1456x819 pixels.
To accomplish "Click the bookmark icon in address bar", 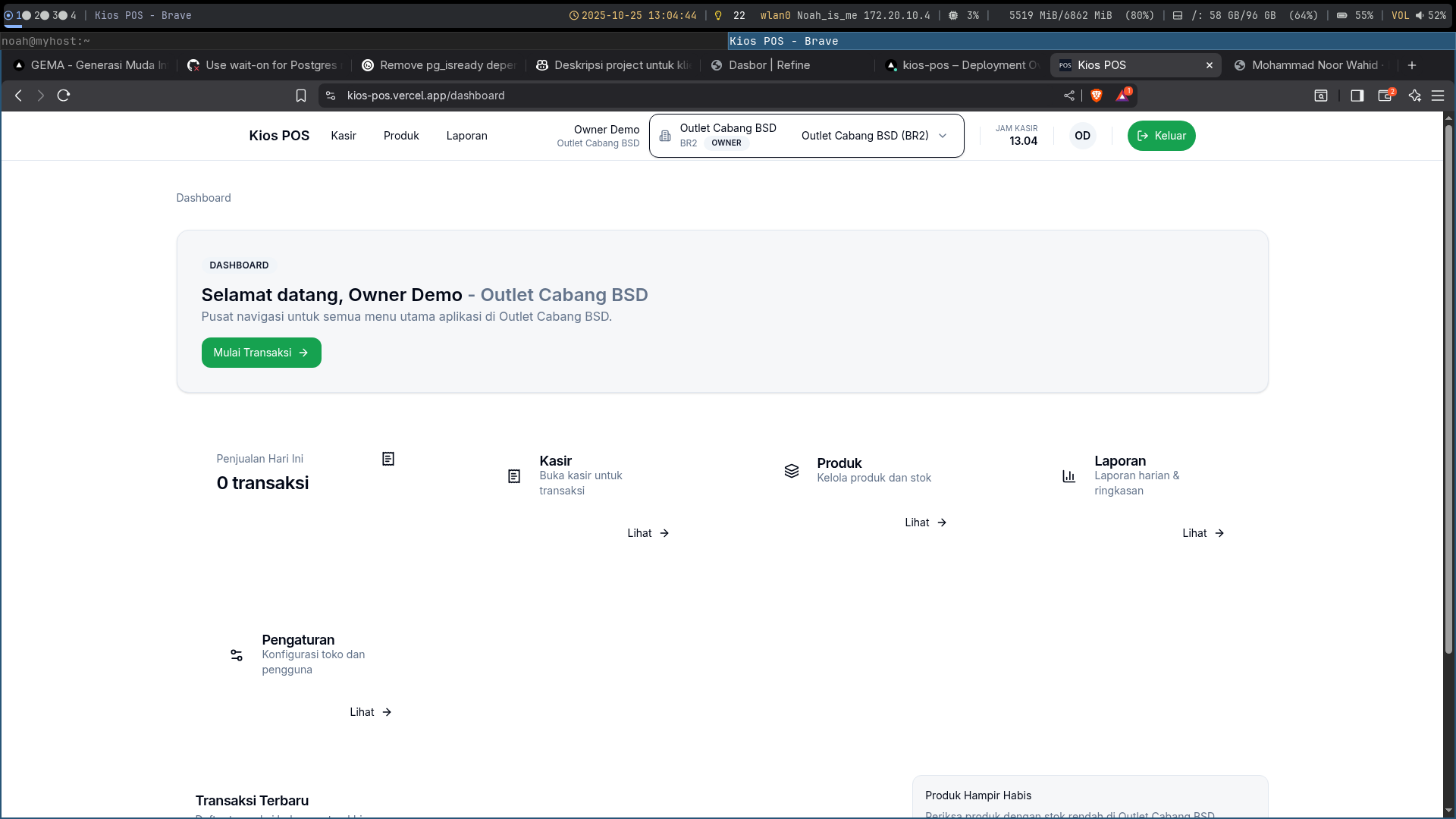I will [x=301, y=96].
